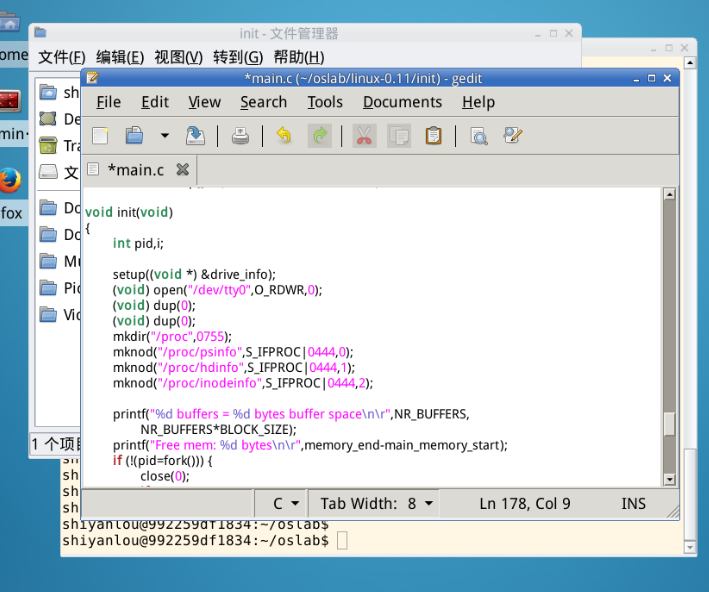The image size is (709, 592).
Task: Open the C language selector in status bar
Action: (281, 504)
